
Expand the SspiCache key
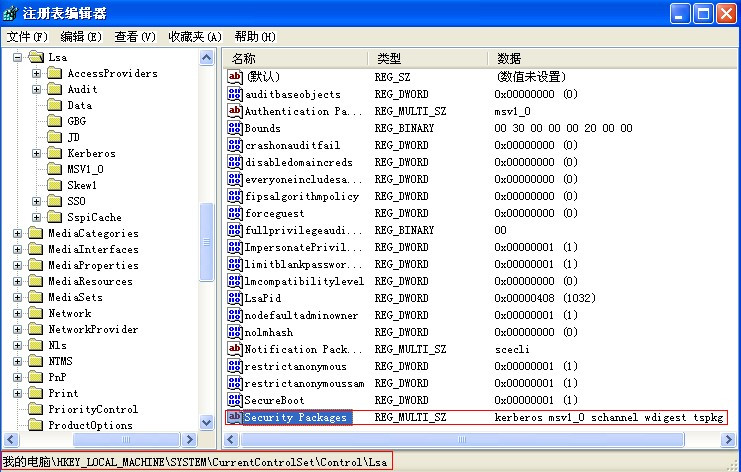[36, 218]
